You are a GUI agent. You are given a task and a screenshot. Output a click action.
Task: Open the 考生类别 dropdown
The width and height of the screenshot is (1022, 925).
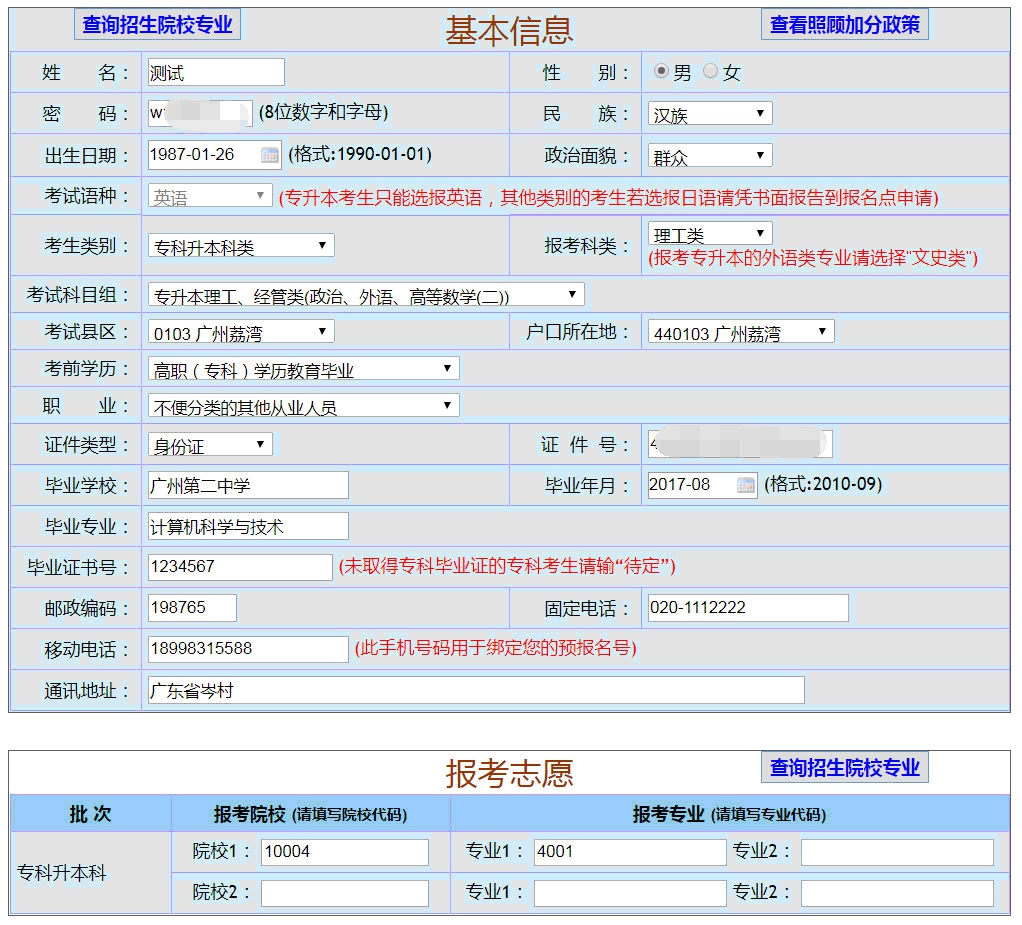click(x=241, y=246)
